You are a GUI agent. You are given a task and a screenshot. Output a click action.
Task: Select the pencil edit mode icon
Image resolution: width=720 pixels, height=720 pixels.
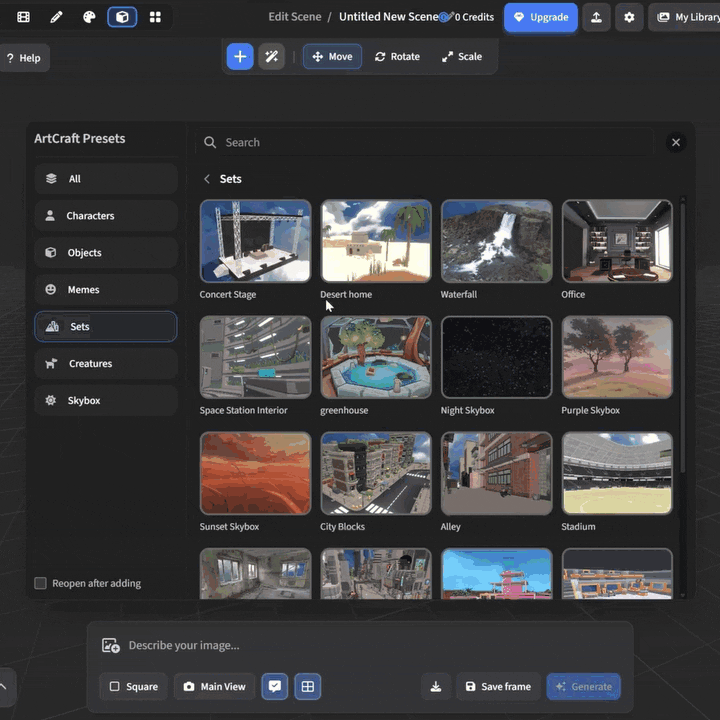[x=56, y=17]
